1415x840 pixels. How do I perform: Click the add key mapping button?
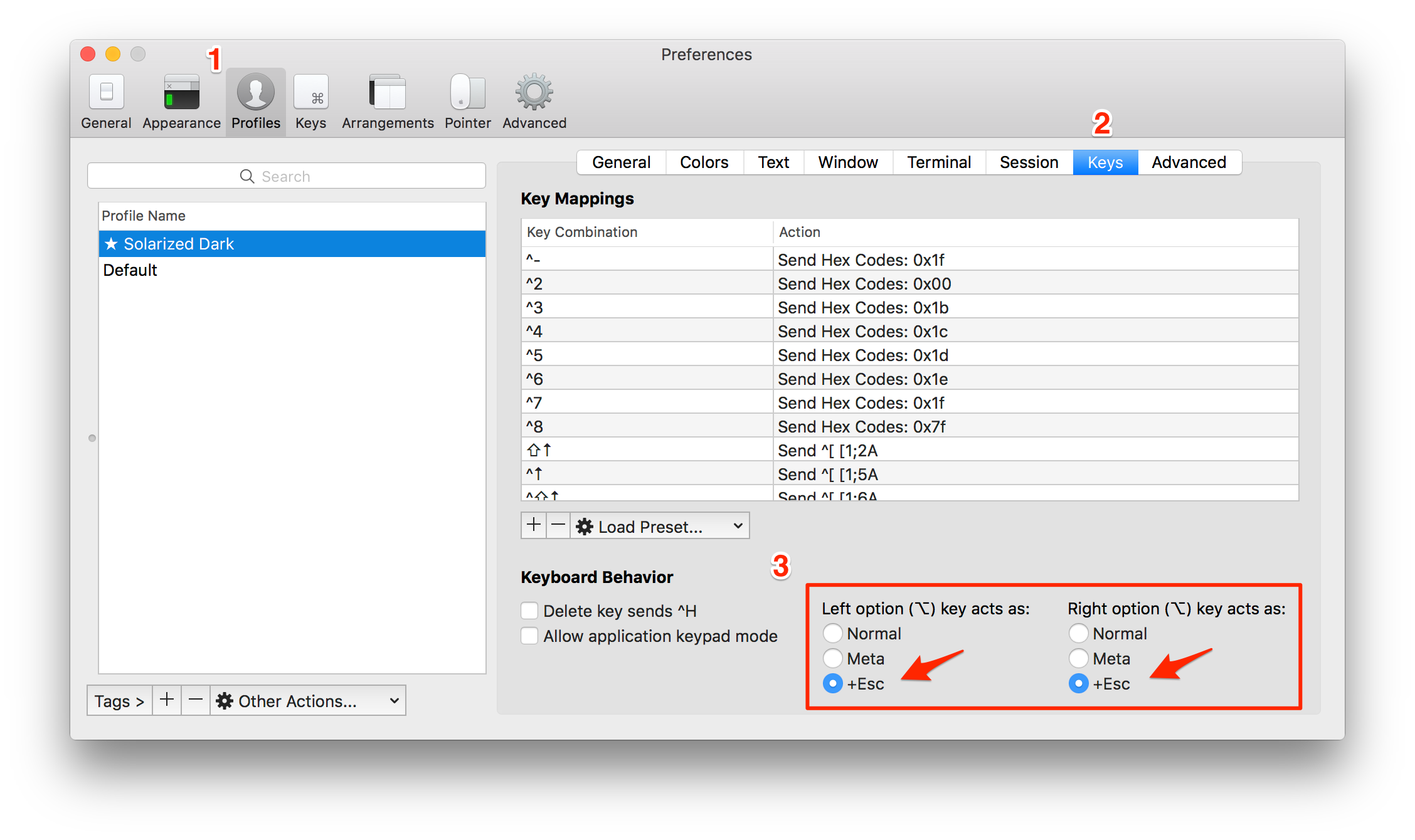pos(533,527)
